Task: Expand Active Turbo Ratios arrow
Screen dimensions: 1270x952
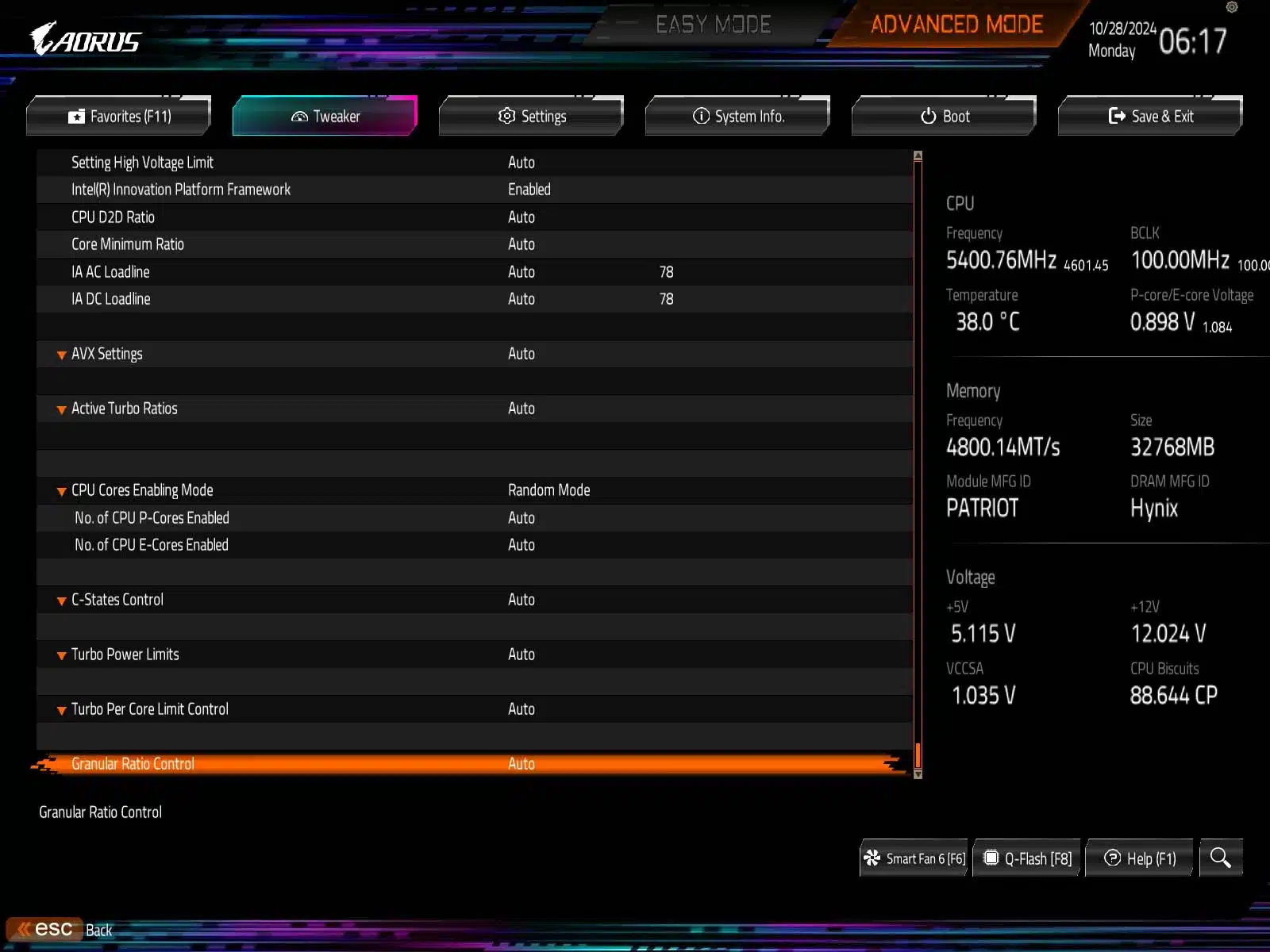Action: click(61, 409)
